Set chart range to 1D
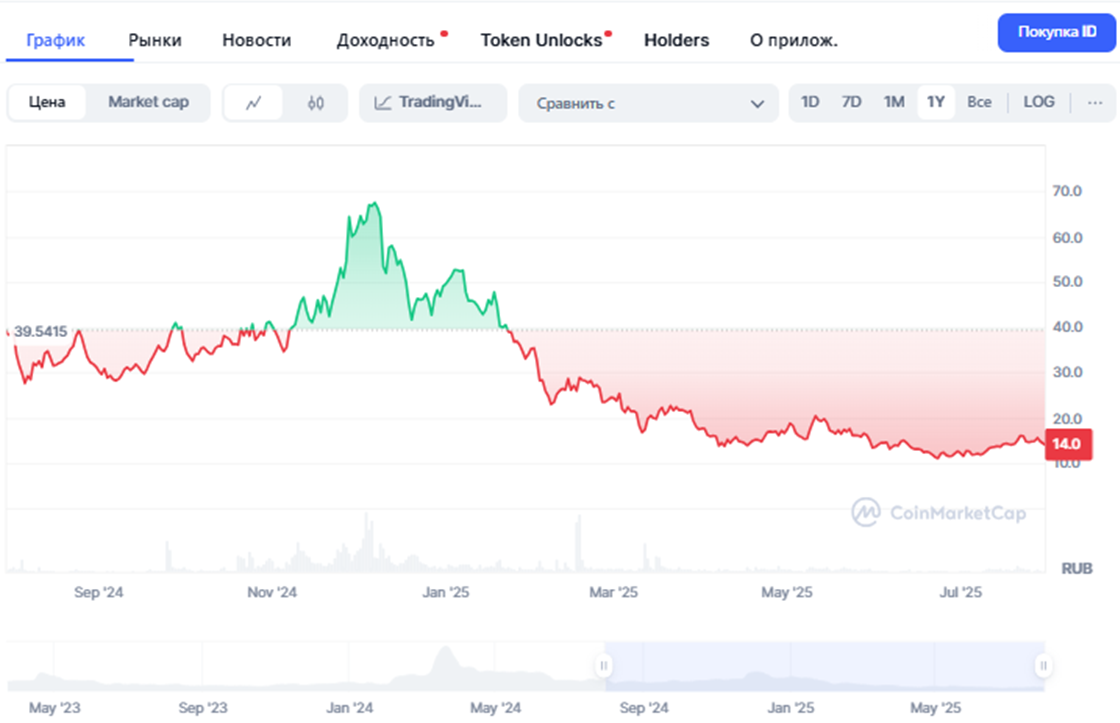This screenshot has height=723, width=1120. [810, 102]
